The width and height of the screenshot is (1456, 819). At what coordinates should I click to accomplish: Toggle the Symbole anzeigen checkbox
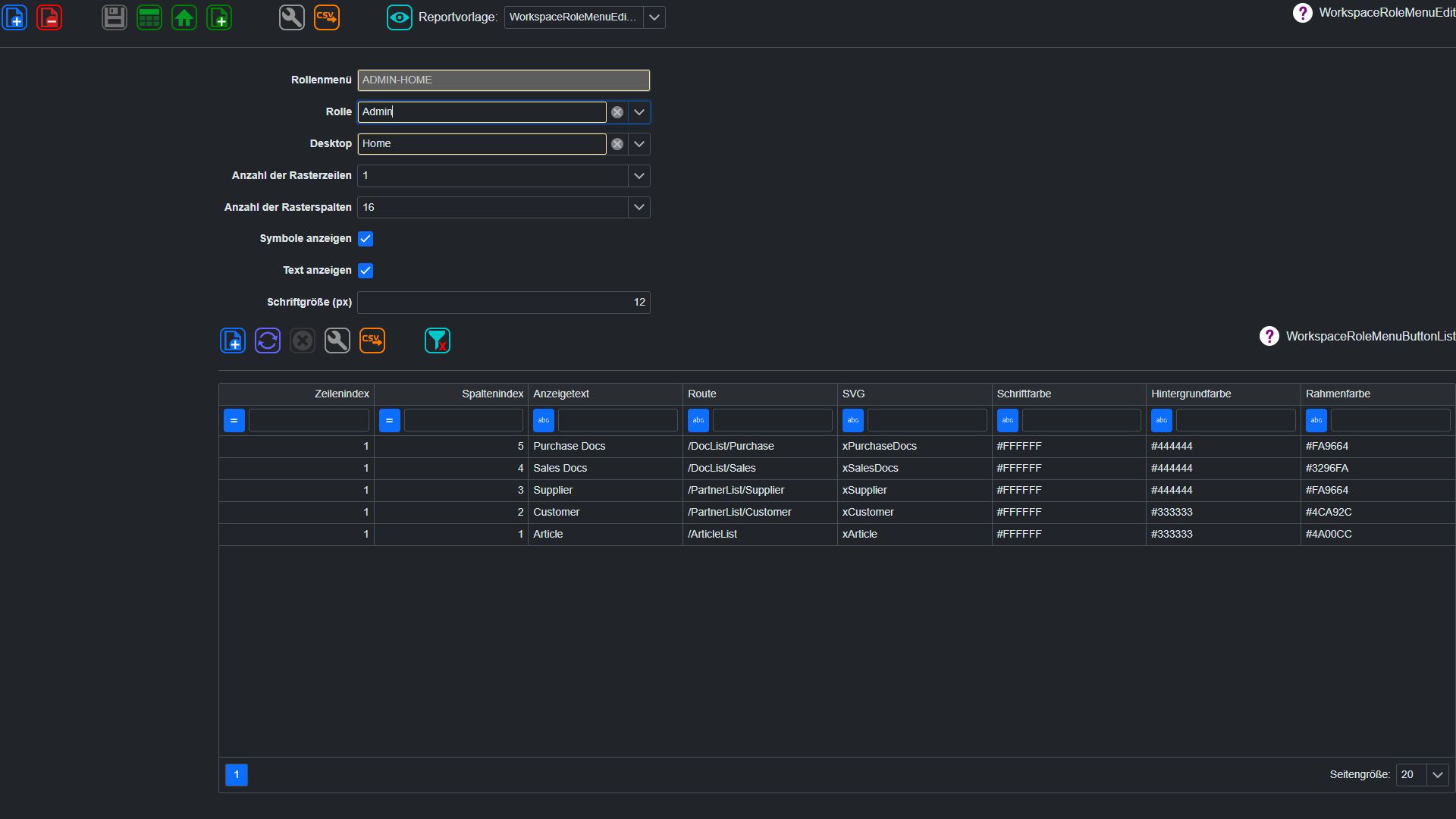click(x=366, y=239)
